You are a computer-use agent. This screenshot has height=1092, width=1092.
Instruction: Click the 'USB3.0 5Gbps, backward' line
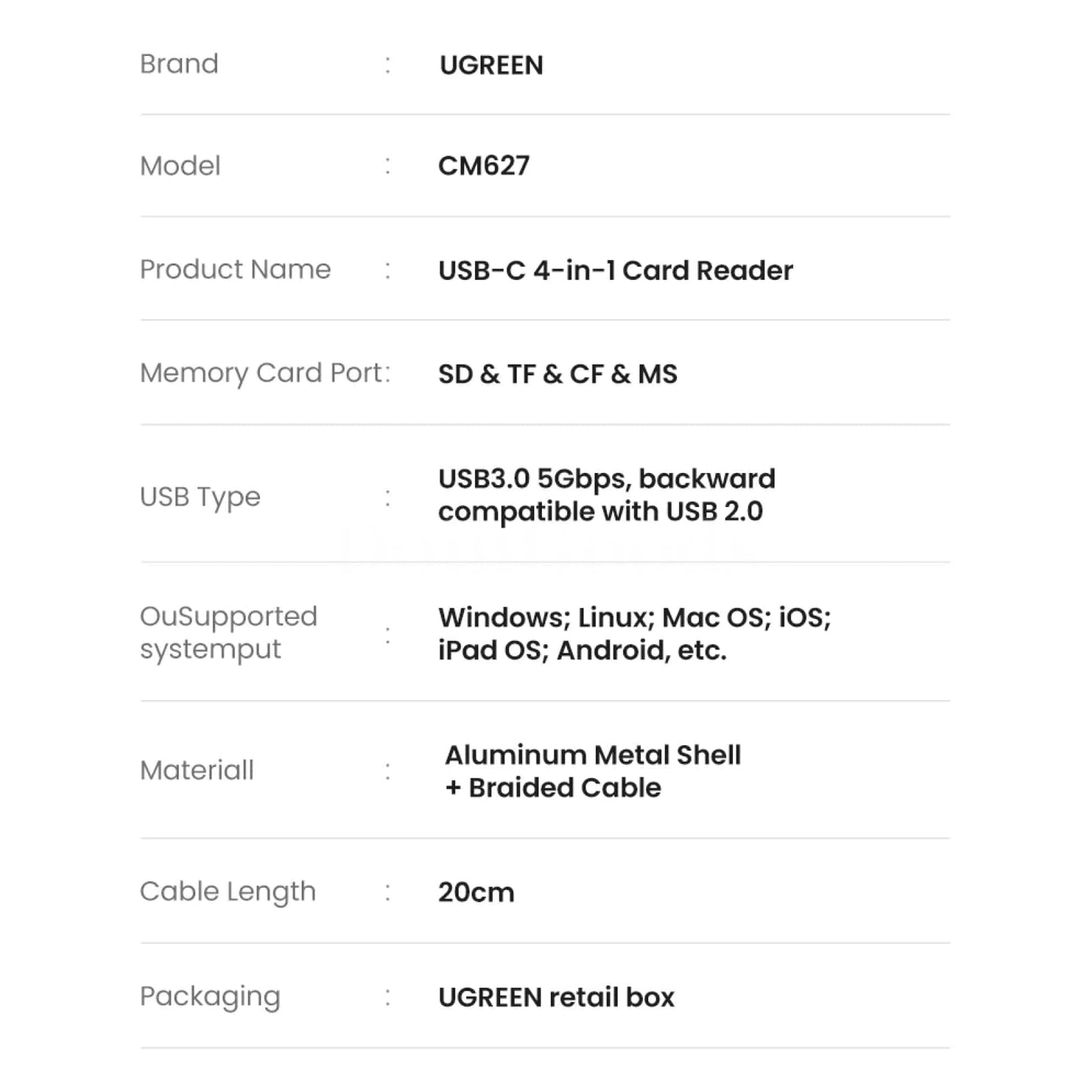[607, 479]
